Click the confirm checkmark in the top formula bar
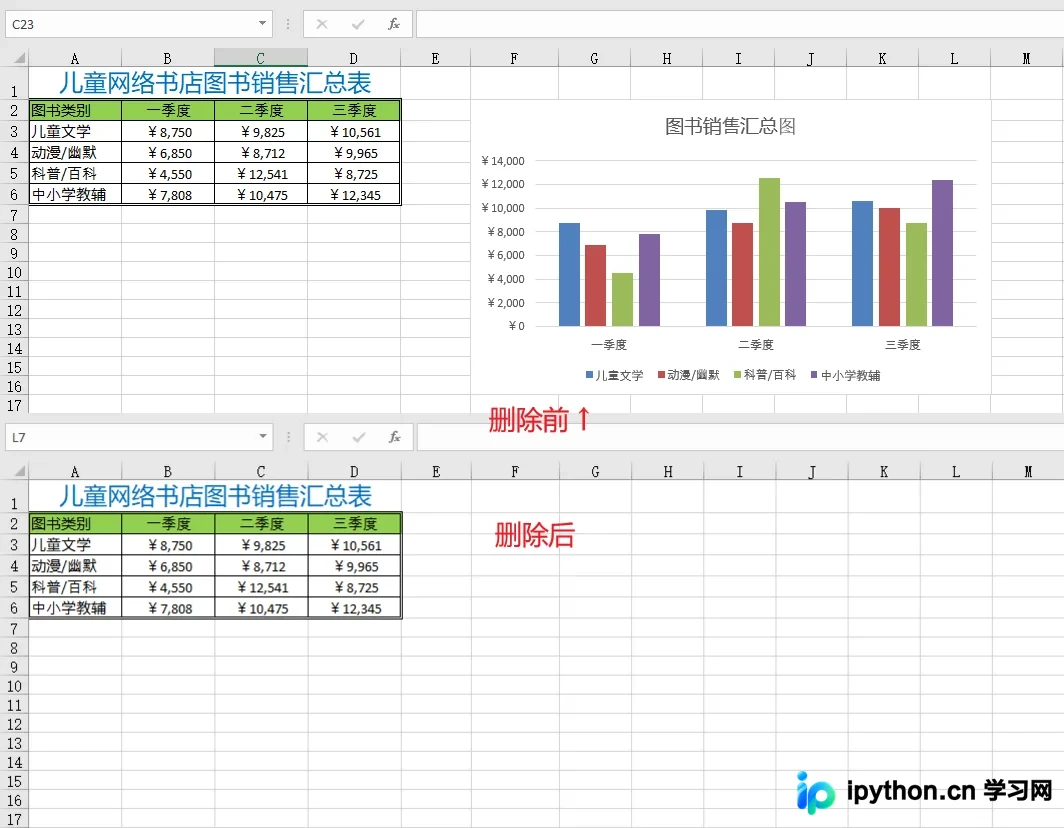1064x828 pixels. pos(358,24)
